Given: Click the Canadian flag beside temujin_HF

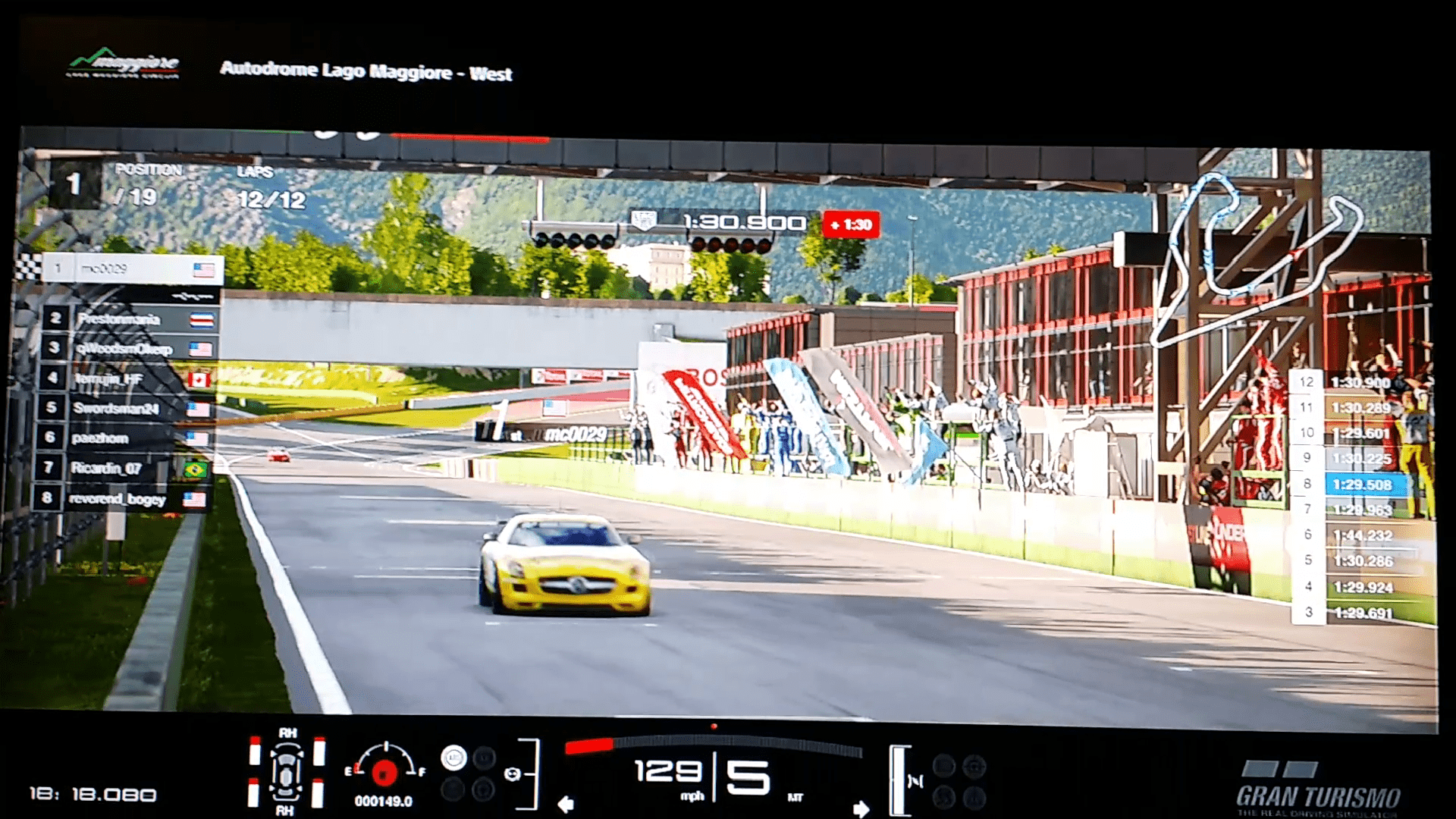Looking at the screenshot, I should point(199,379).
